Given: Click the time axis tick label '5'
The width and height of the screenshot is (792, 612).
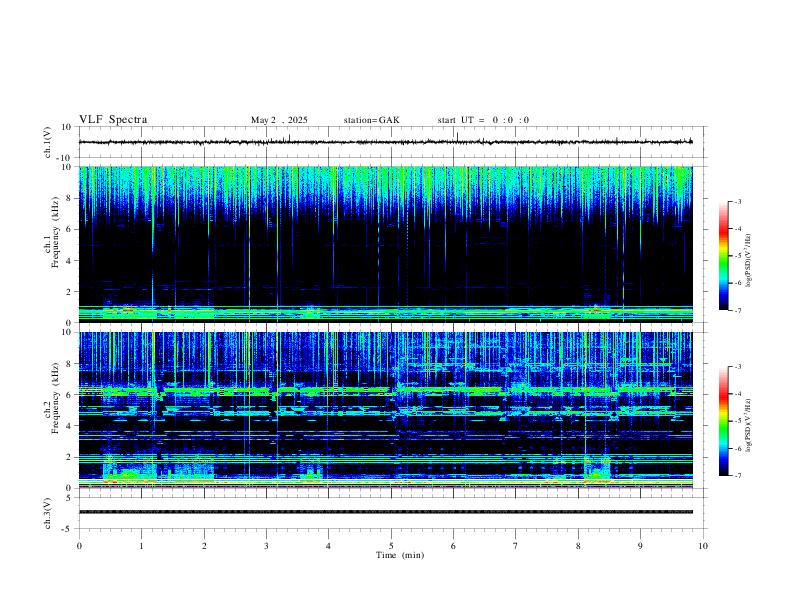Looking at the screenshot, I should coord(391,546).
